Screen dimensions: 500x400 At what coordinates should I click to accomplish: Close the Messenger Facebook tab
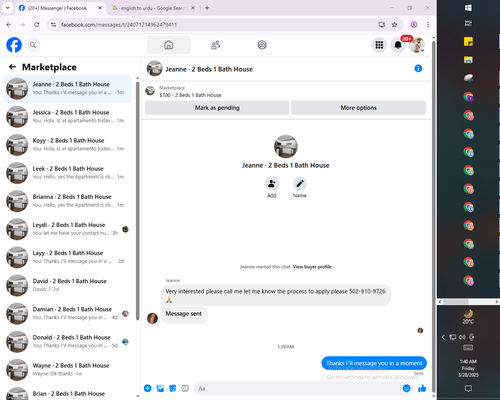click(x=100, y=8)
